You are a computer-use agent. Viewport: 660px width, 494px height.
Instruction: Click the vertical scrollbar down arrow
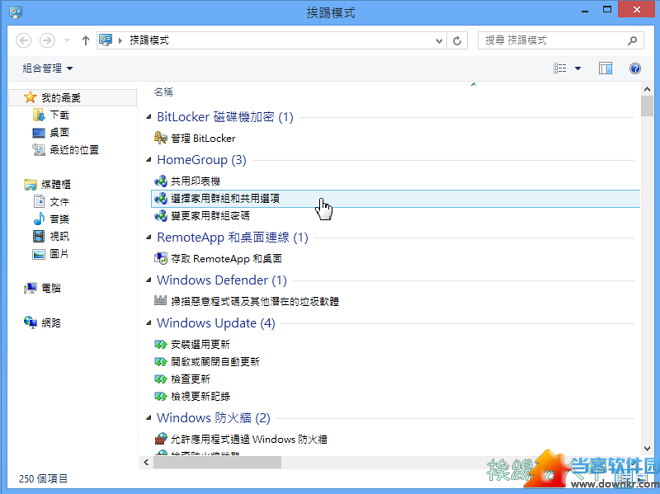click(647, 449)
